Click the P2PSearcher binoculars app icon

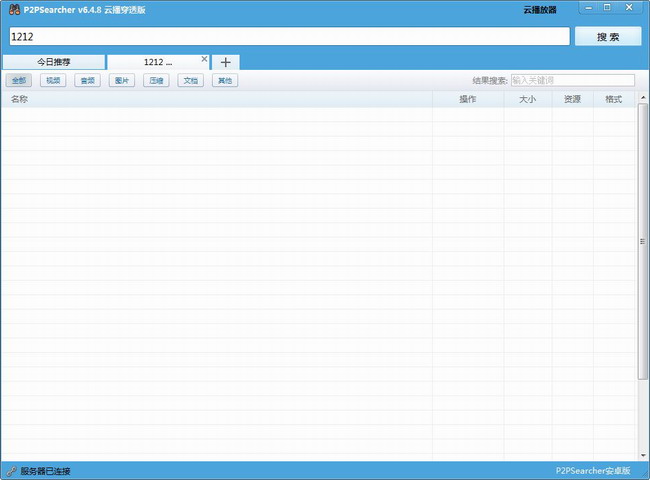[x=14, y=10]
